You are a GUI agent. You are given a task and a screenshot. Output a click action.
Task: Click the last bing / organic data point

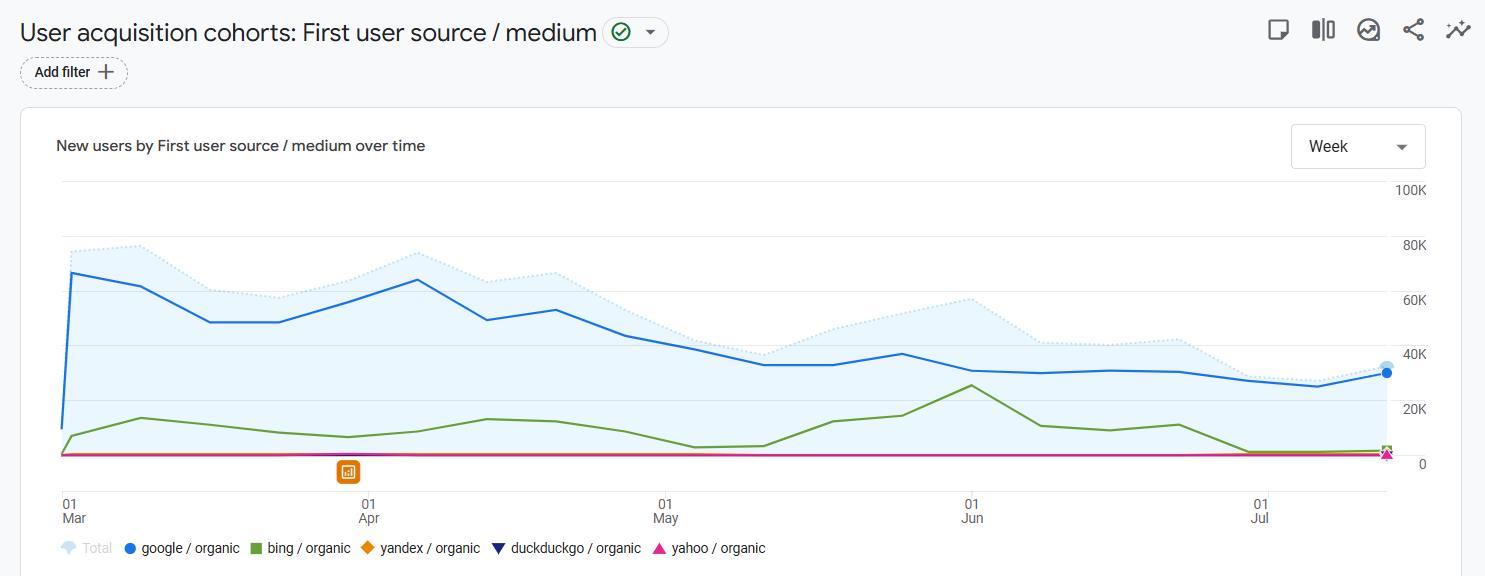(1387, 450)
